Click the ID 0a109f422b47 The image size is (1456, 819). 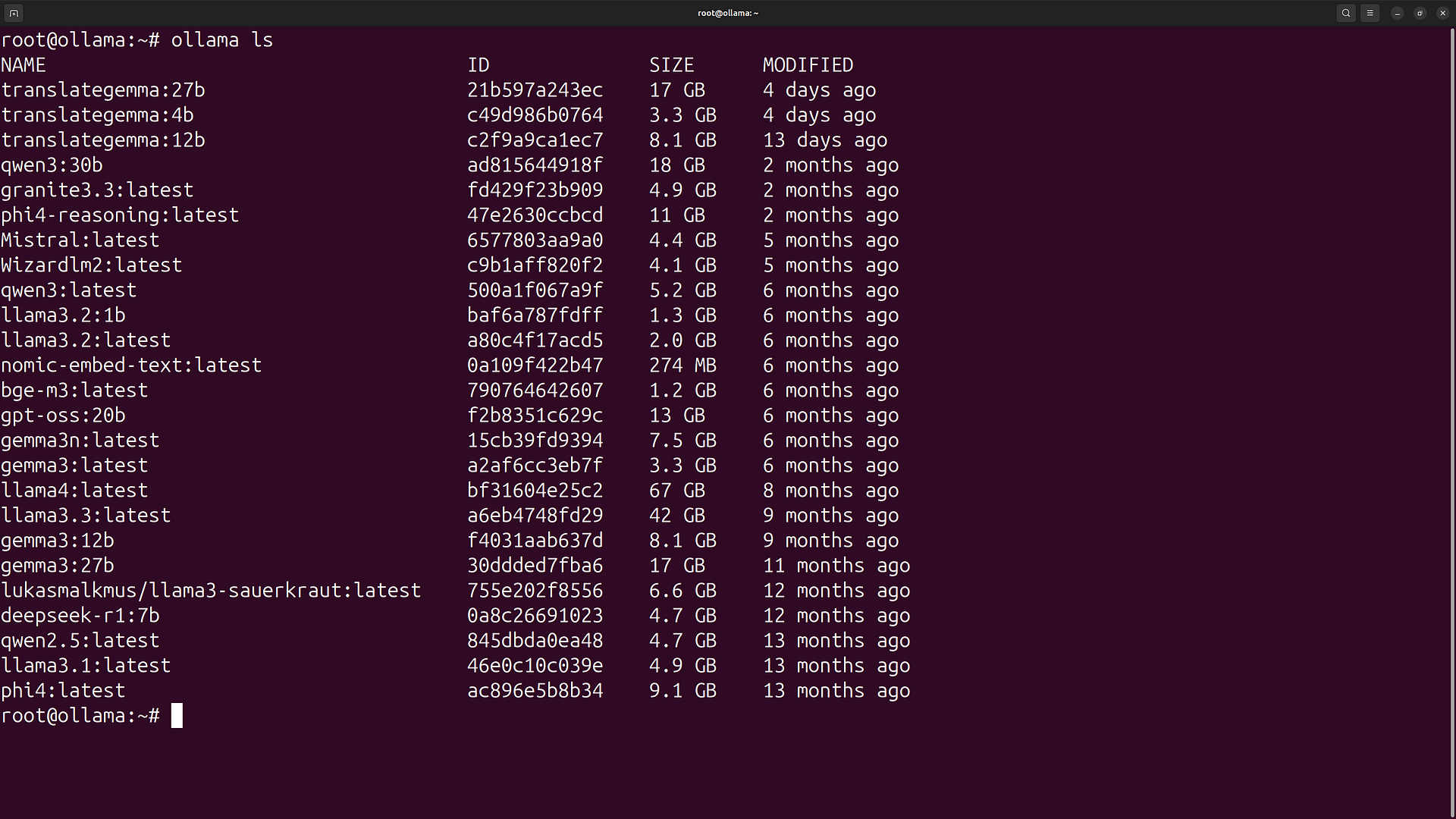click(535, 366)
